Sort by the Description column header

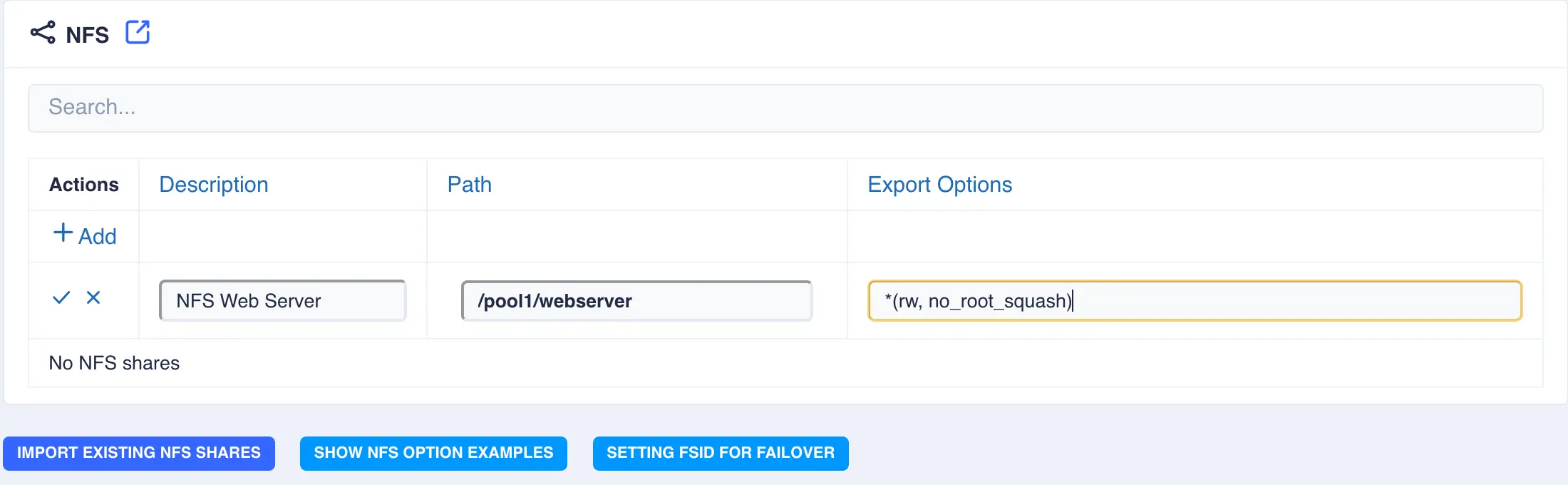point(213,185)
